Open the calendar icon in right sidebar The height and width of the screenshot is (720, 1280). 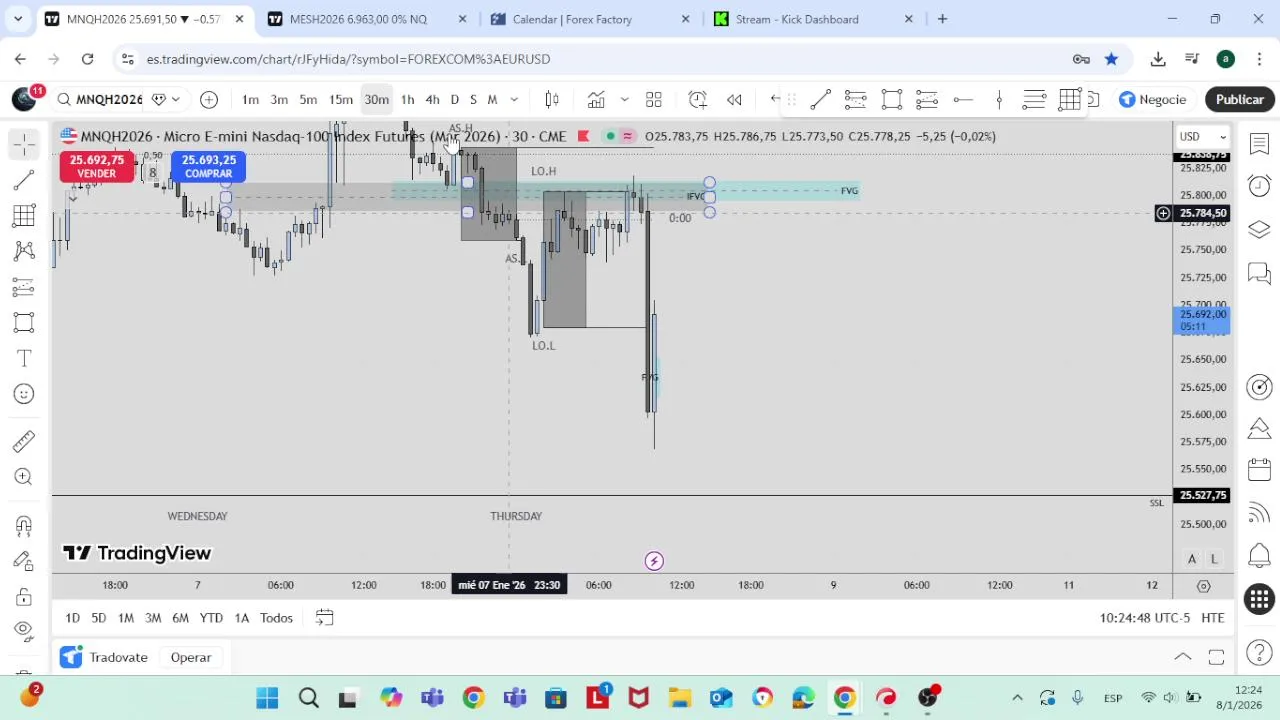click(x=1259, y=470)
